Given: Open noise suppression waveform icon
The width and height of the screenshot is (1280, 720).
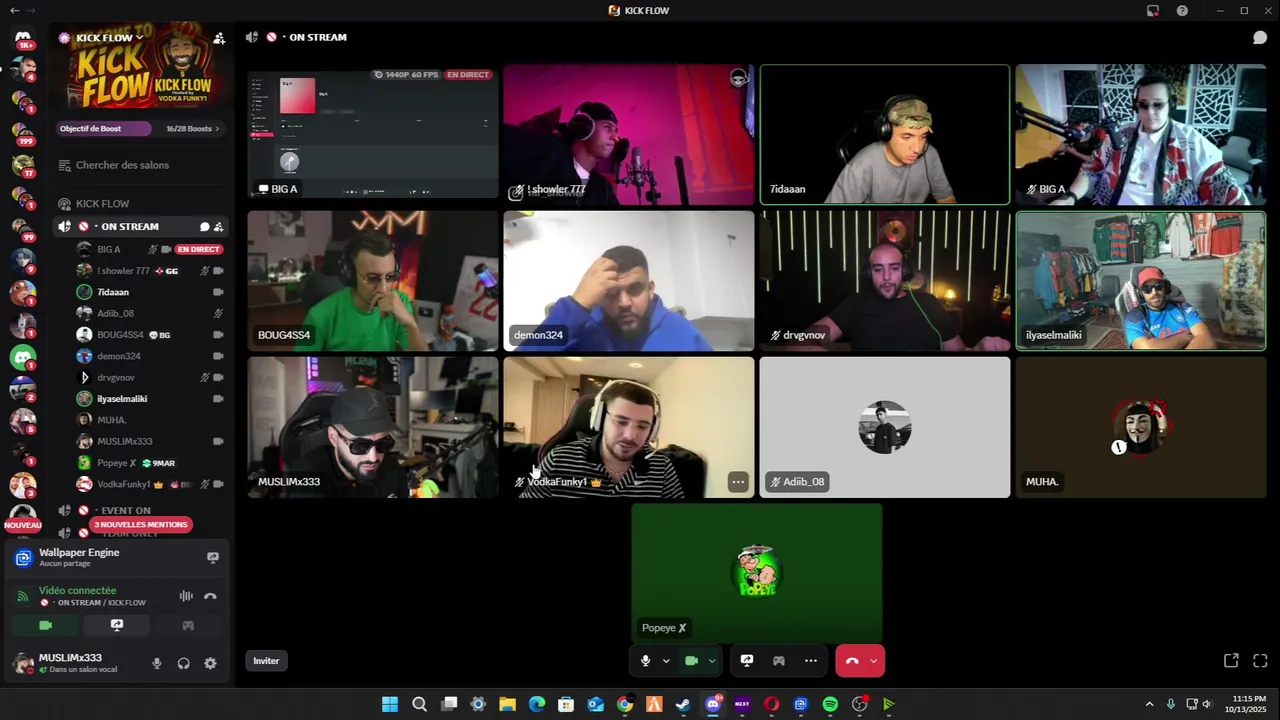Looking at the screenshot, I should tap(186, 596).
